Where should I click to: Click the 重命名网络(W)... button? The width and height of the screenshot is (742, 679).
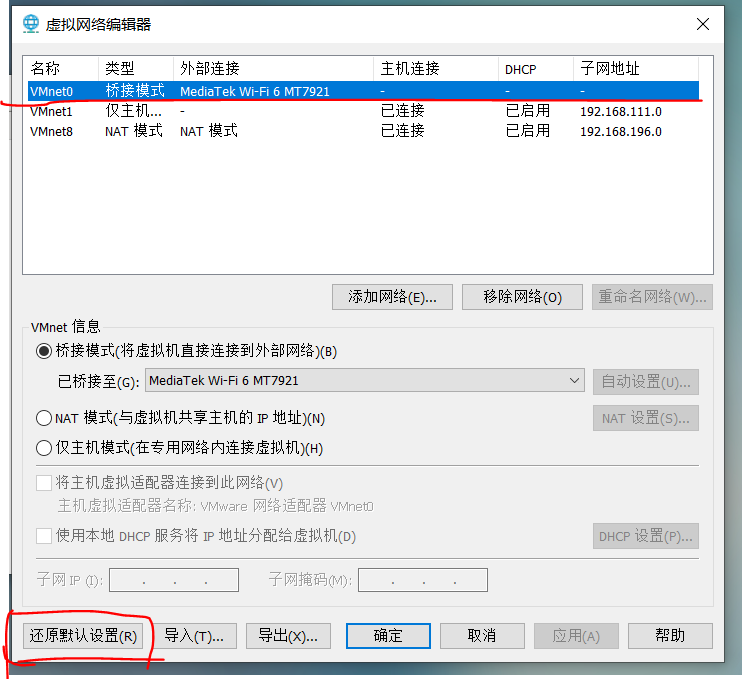click(x=652, y=297)
